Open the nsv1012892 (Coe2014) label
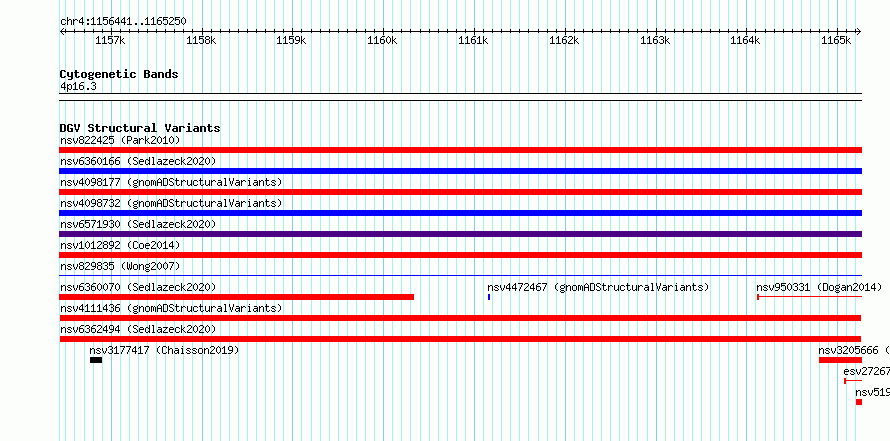Screen dimensions: 890x441 [120, 245]
